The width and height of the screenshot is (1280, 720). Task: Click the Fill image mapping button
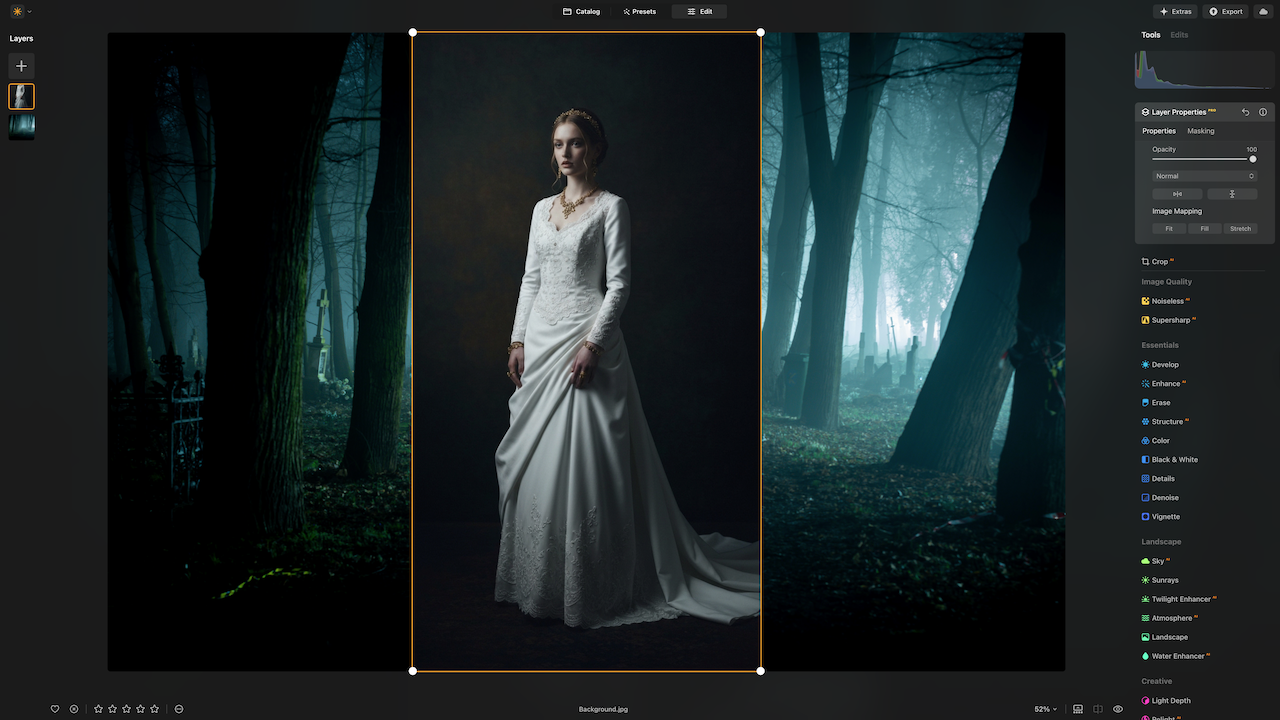tap(1204, 229)
